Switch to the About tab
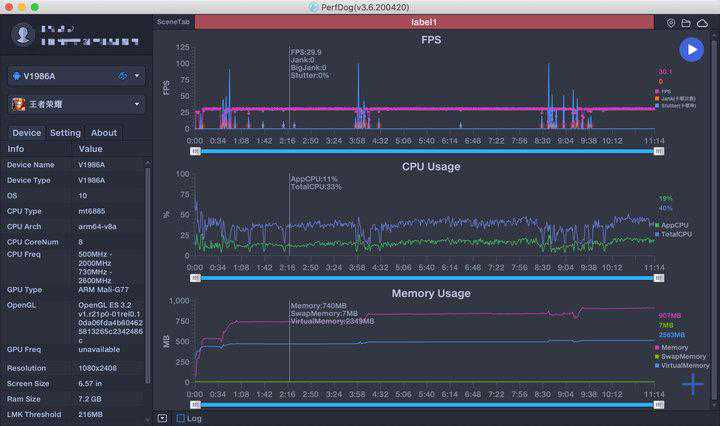The width and height of the screenshot is (720, 426). click(104, 132)
